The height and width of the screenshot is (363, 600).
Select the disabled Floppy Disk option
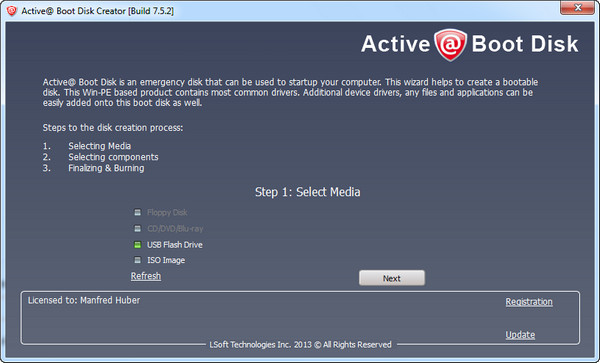tap(161, 212)
